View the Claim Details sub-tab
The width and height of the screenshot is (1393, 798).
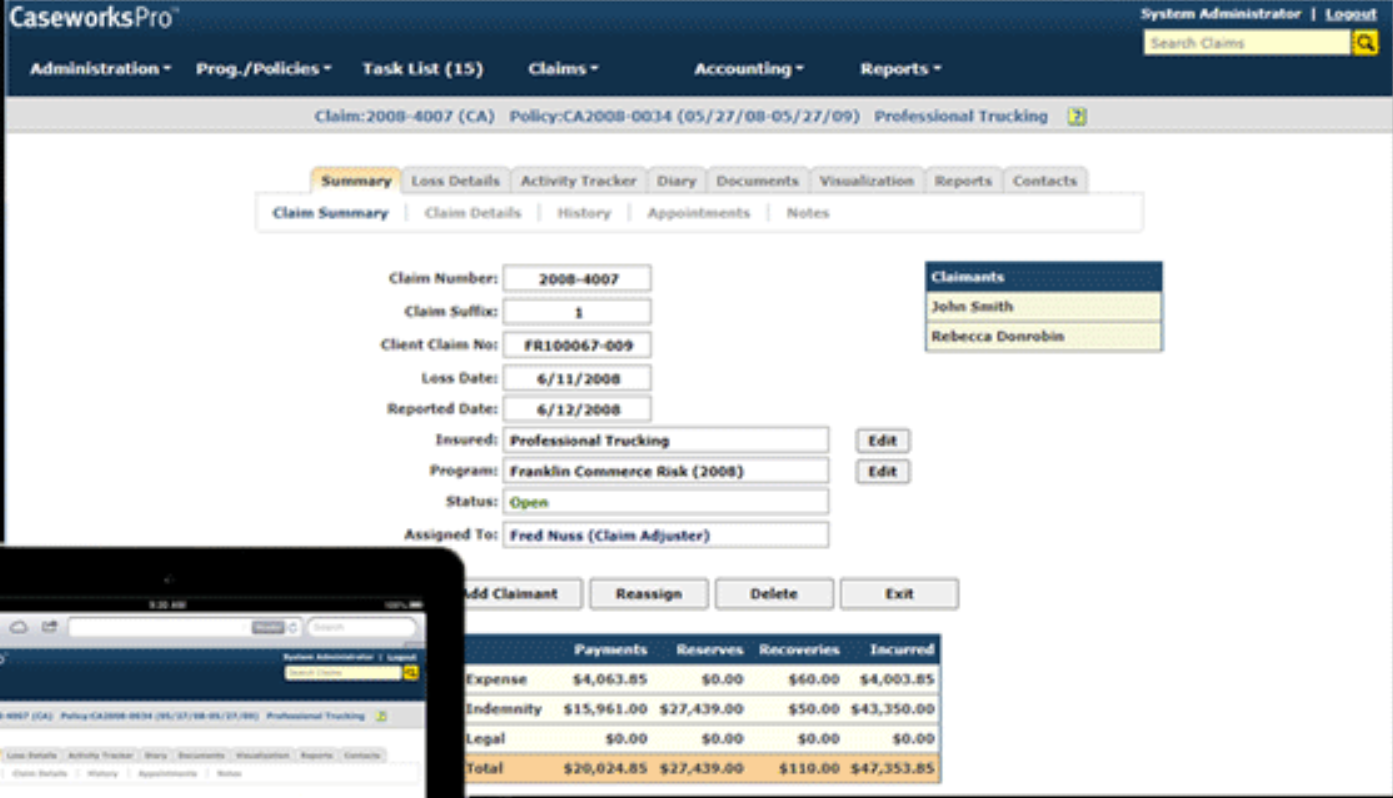coord(472,212)
